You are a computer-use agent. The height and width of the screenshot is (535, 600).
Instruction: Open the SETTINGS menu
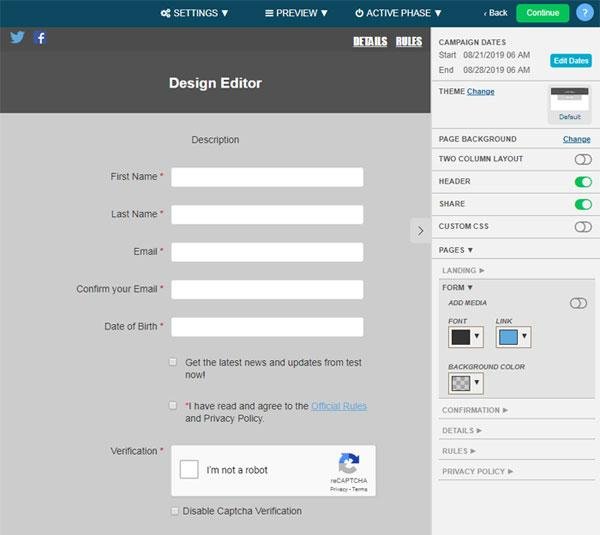pos(194,13)
